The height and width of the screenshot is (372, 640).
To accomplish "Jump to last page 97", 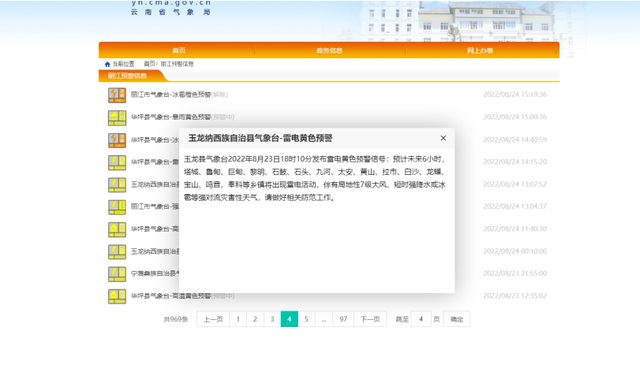I will tap(343, 319).
